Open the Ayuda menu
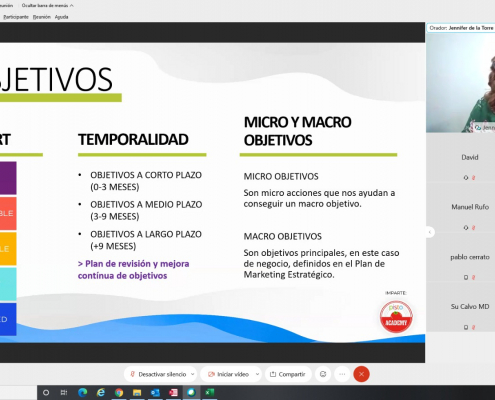 click(x=61, y=17)
